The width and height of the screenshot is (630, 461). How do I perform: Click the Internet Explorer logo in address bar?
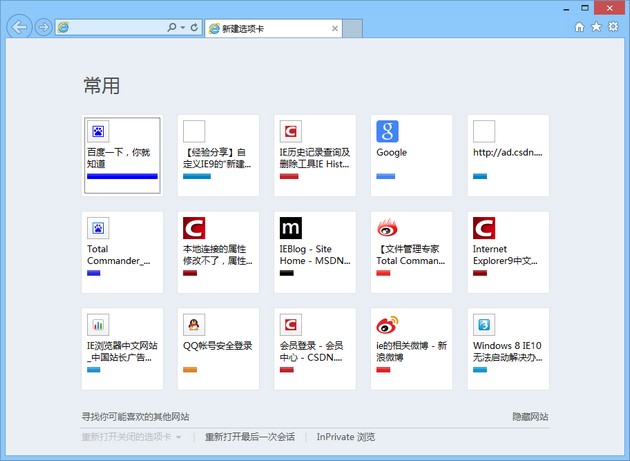(63, 27)
